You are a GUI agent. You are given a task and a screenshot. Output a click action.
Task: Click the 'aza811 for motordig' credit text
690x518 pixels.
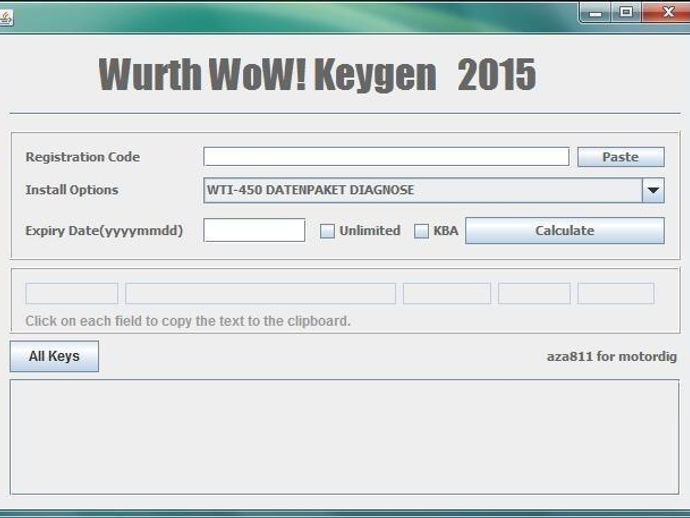point(612,356)
